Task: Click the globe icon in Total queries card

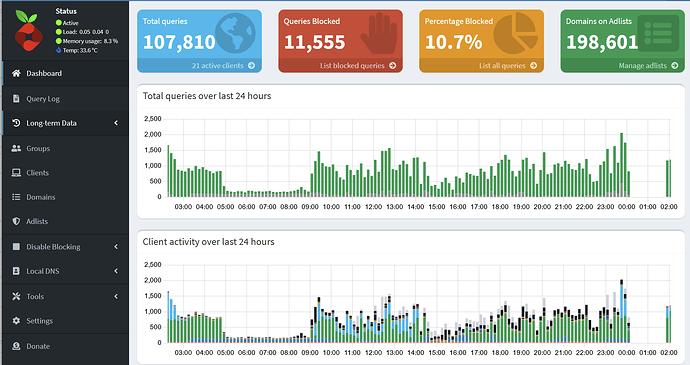Action: (x=235, y=33)
